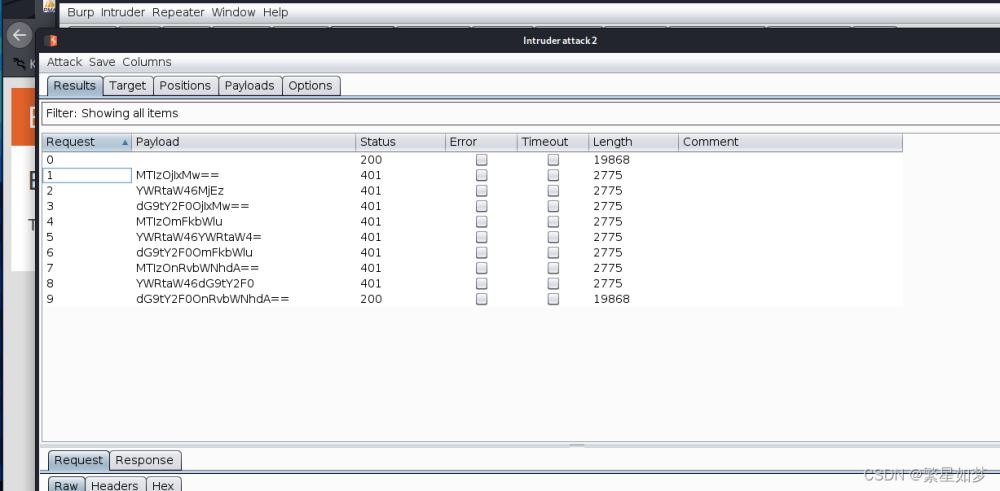The image size is (1000, 491).
Task: Select the row with payload YWRtaW46YWRtaW4=
Action: tap(472, 237)
